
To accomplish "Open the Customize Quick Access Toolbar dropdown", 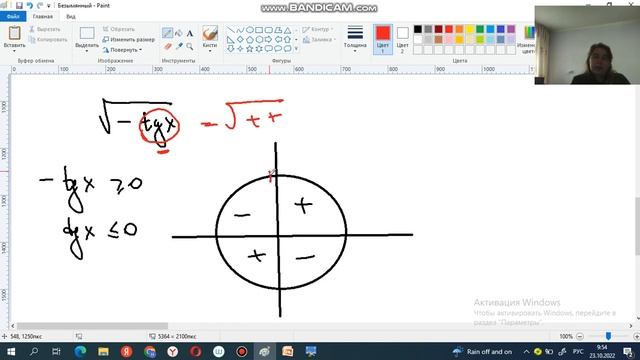I will [x=49, y=6].
